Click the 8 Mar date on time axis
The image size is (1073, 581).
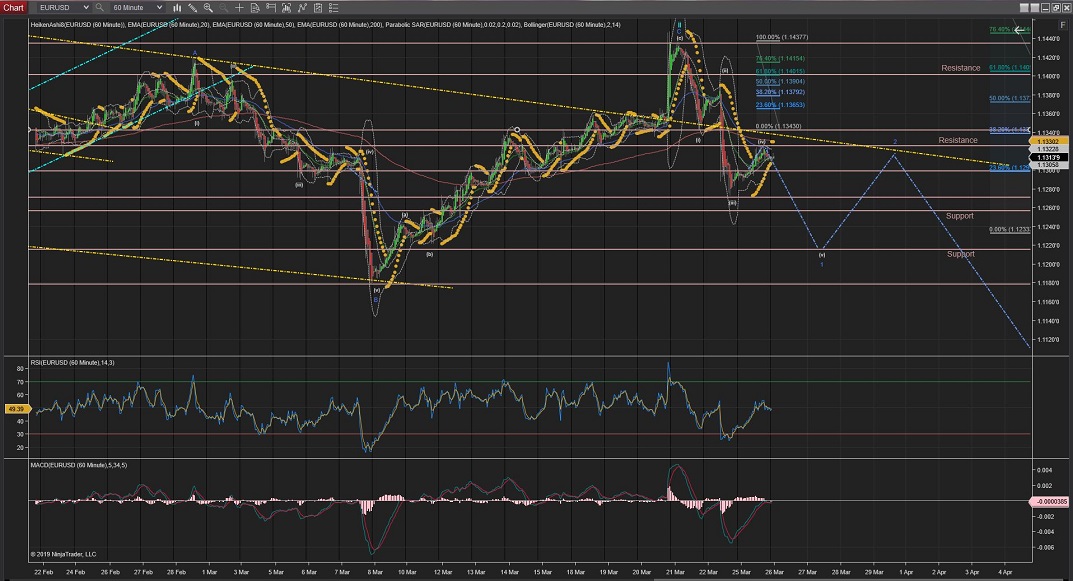(x=374, y=572)
